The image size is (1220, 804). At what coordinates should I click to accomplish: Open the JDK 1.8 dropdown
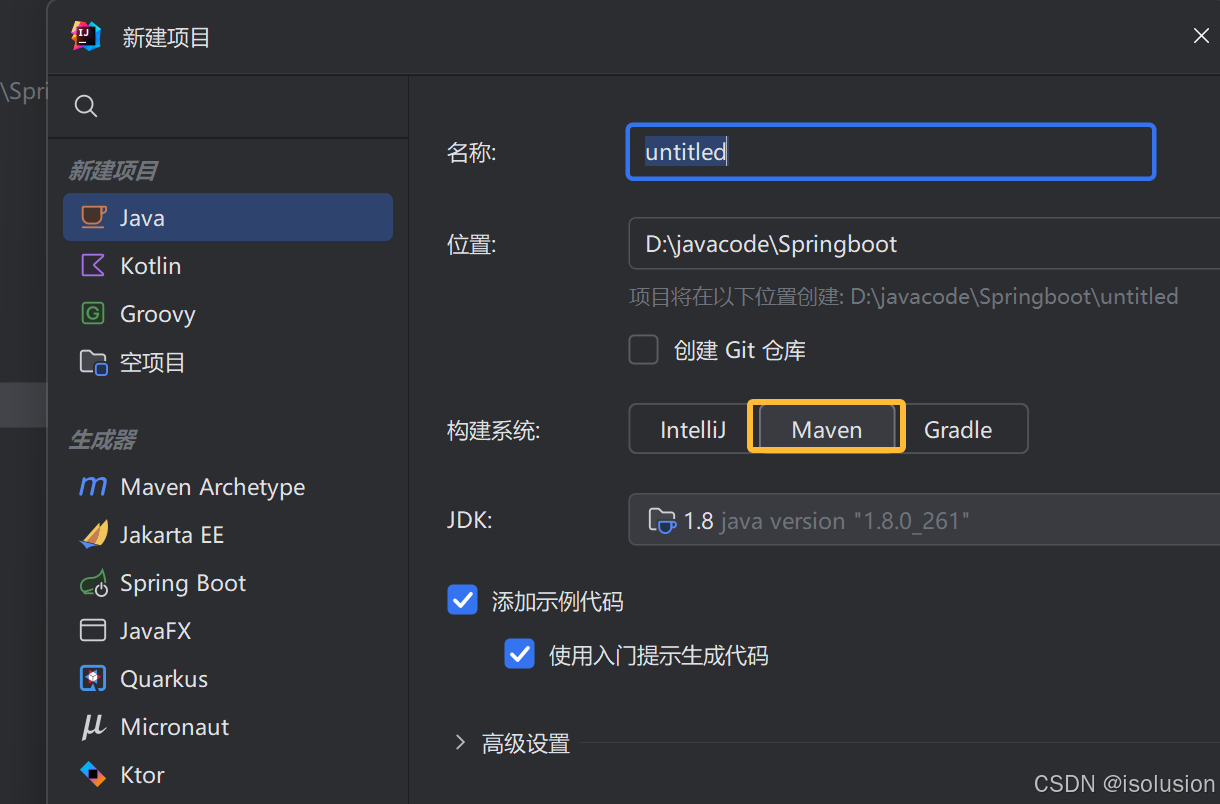[x=924, y=520]
